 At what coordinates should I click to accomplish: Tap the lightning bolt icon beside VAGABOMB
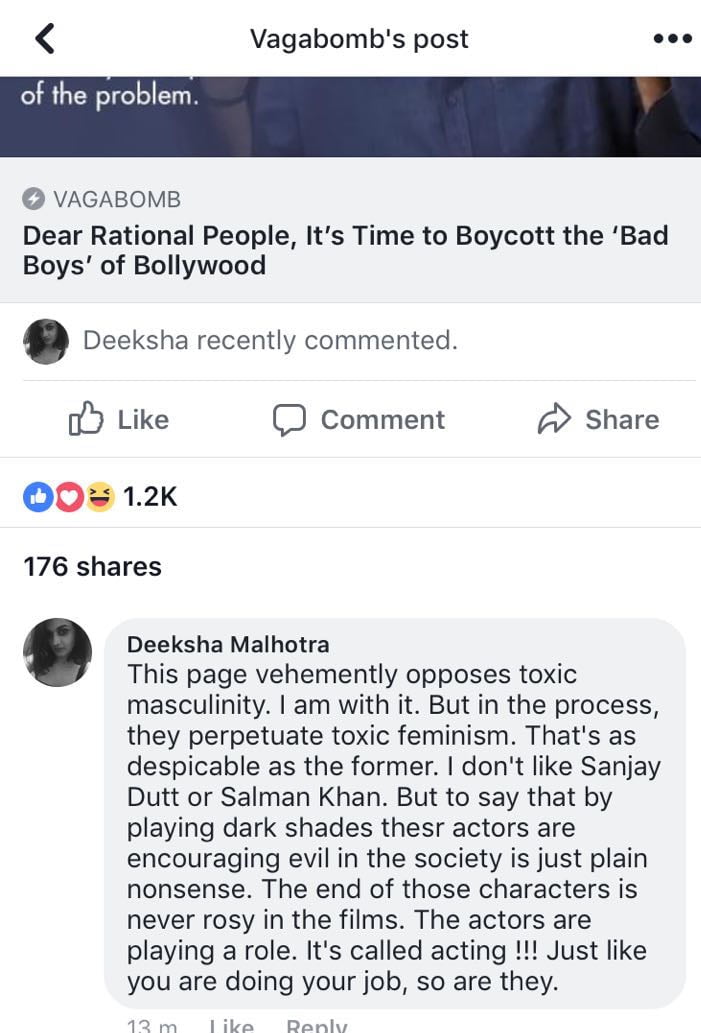pos(33,199)
